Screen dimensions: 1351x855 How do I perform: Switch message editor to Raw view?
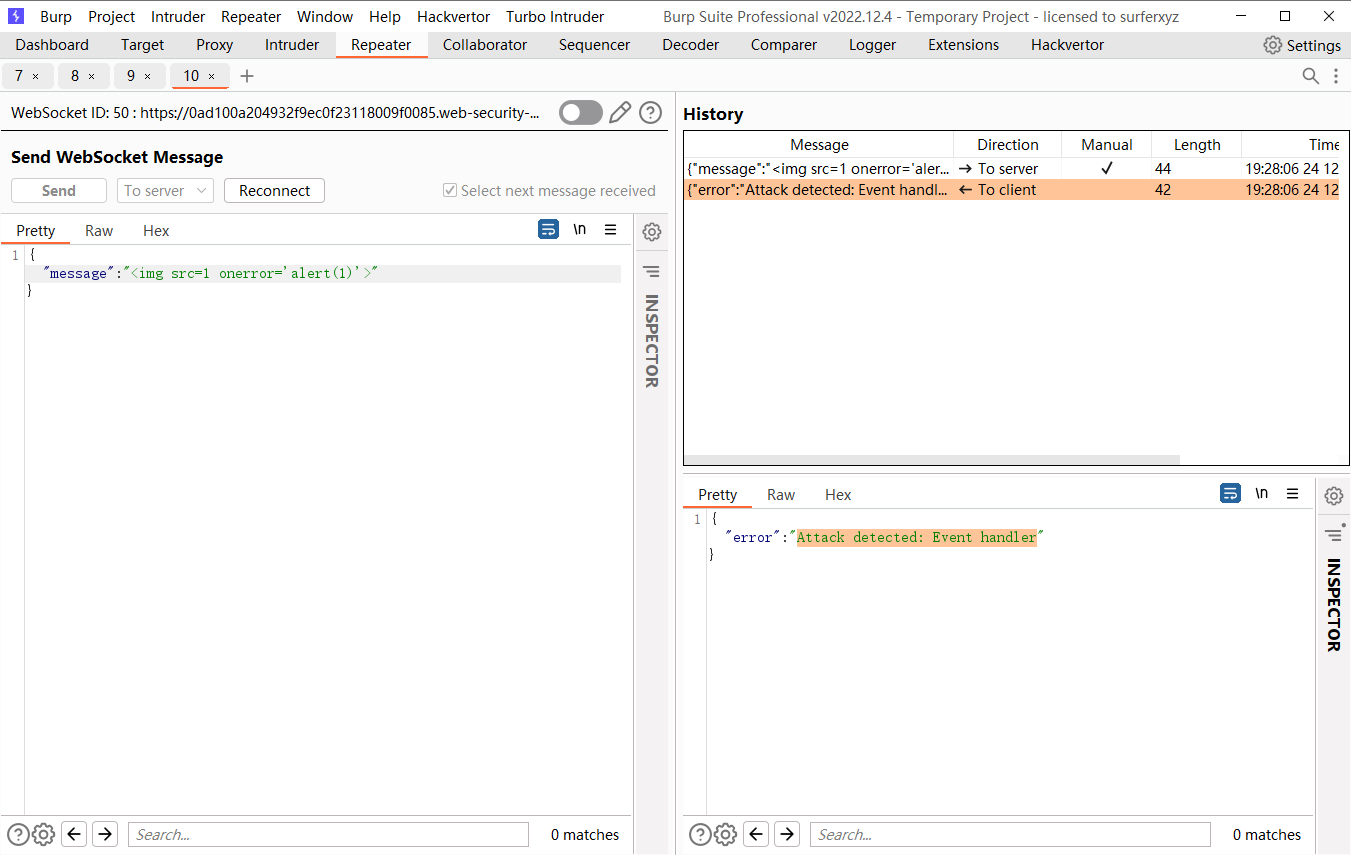[x=99, y=230]
